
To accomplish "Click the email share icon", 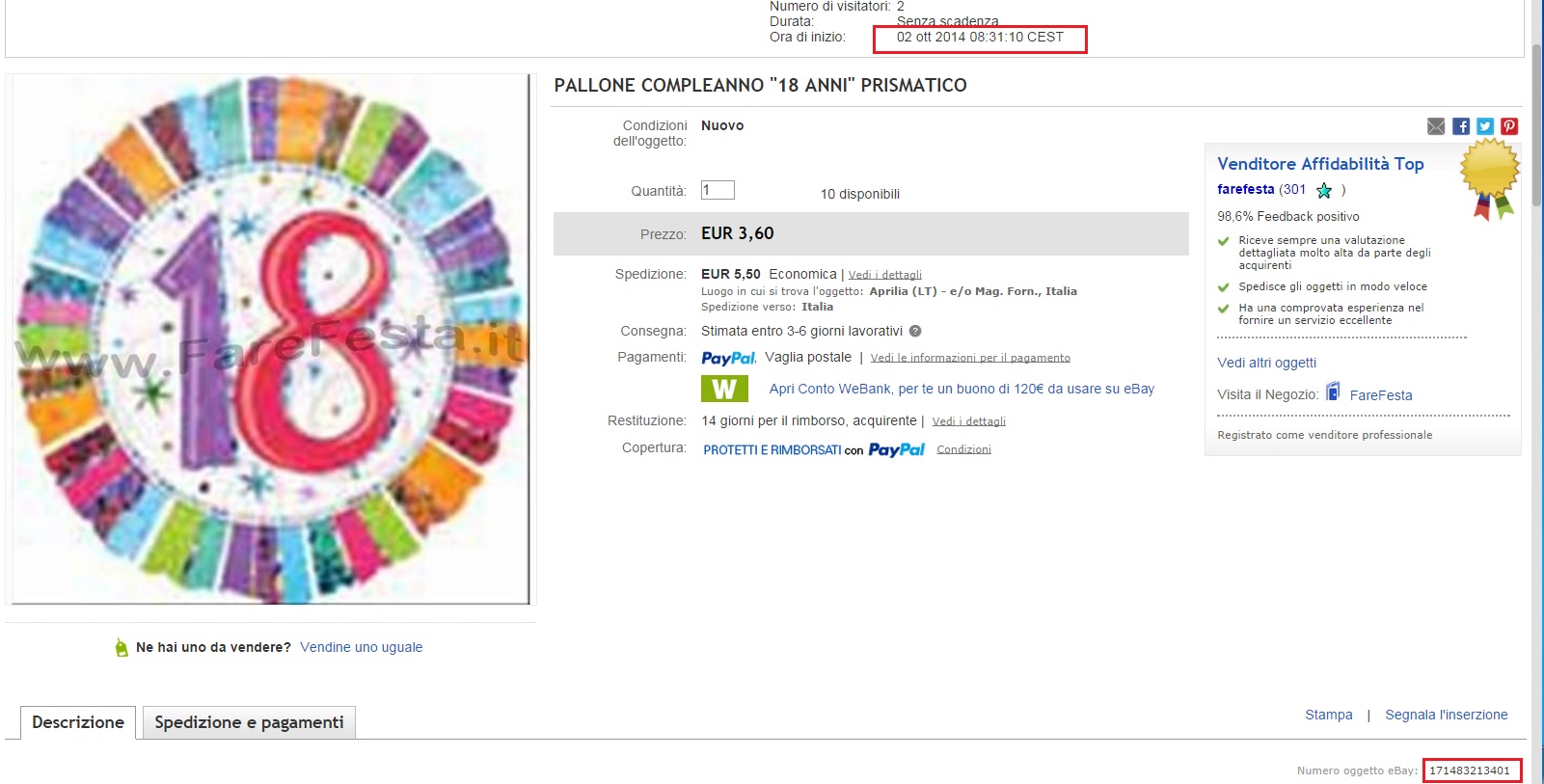I will click(1436, 126).
